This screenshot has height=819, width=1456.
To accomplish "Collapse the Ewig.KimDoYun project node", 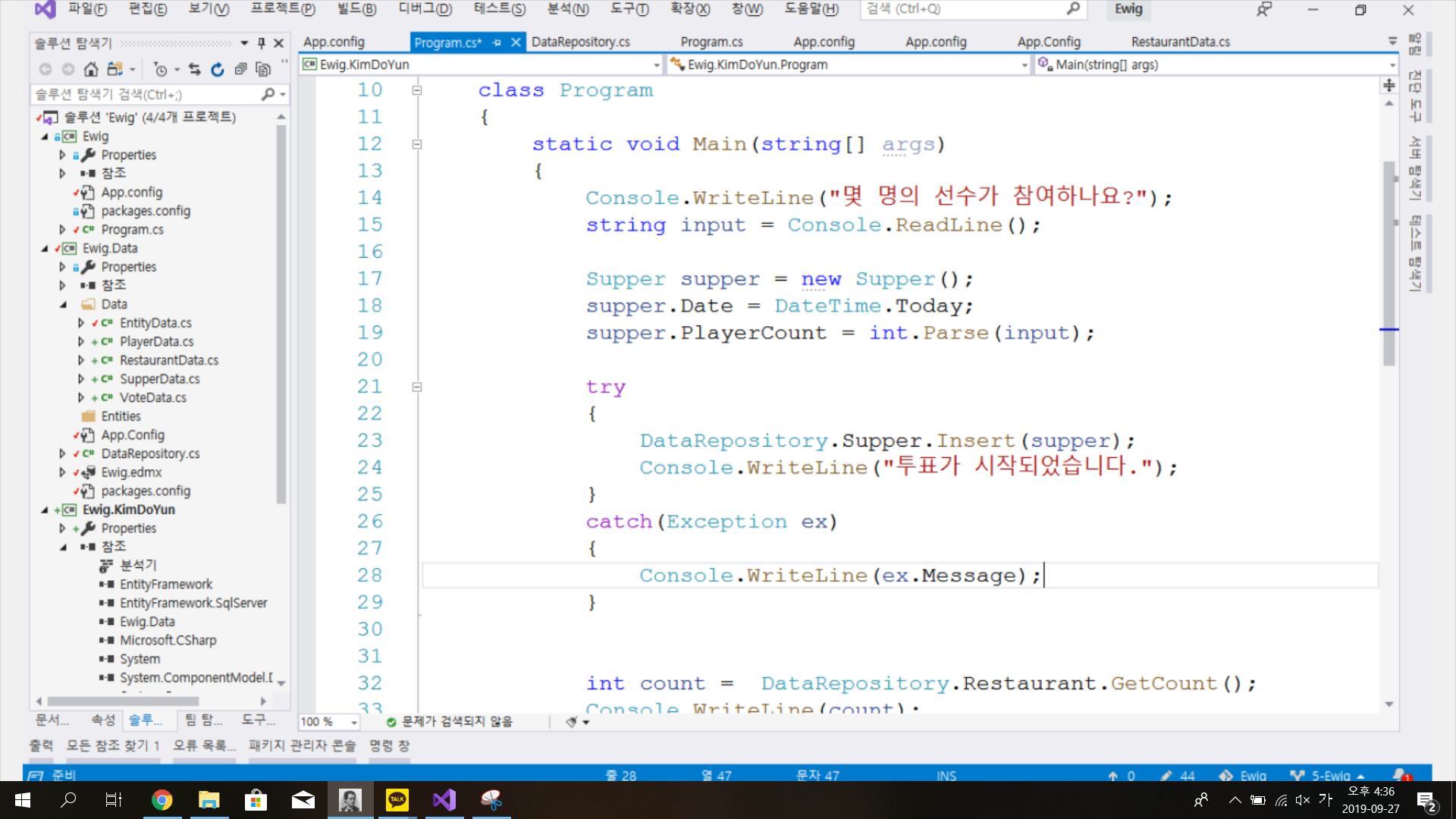I will coord(45,510).
